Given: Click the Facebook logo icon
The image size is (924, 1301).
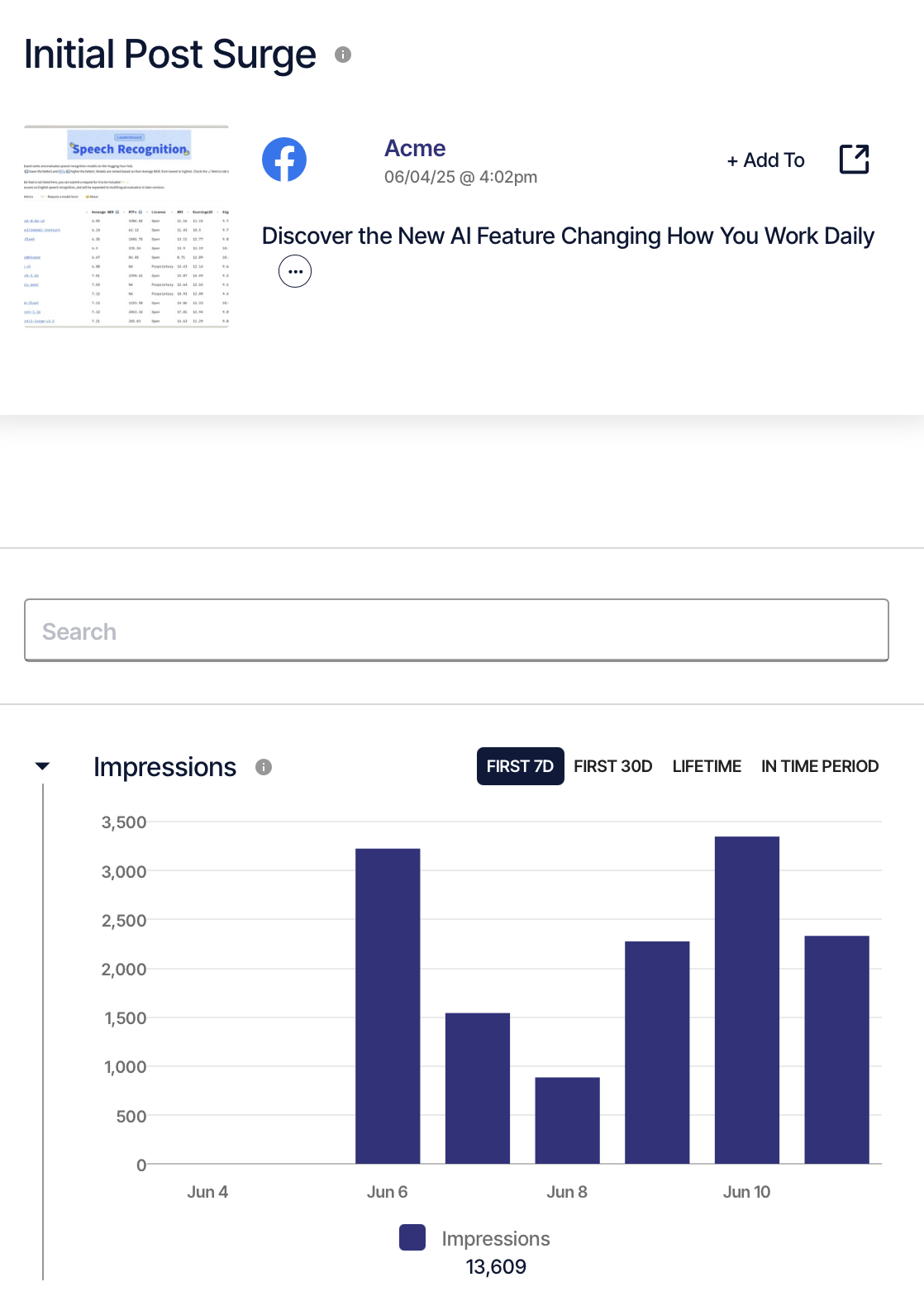Looking at the screenshot, I should (284, 160).
